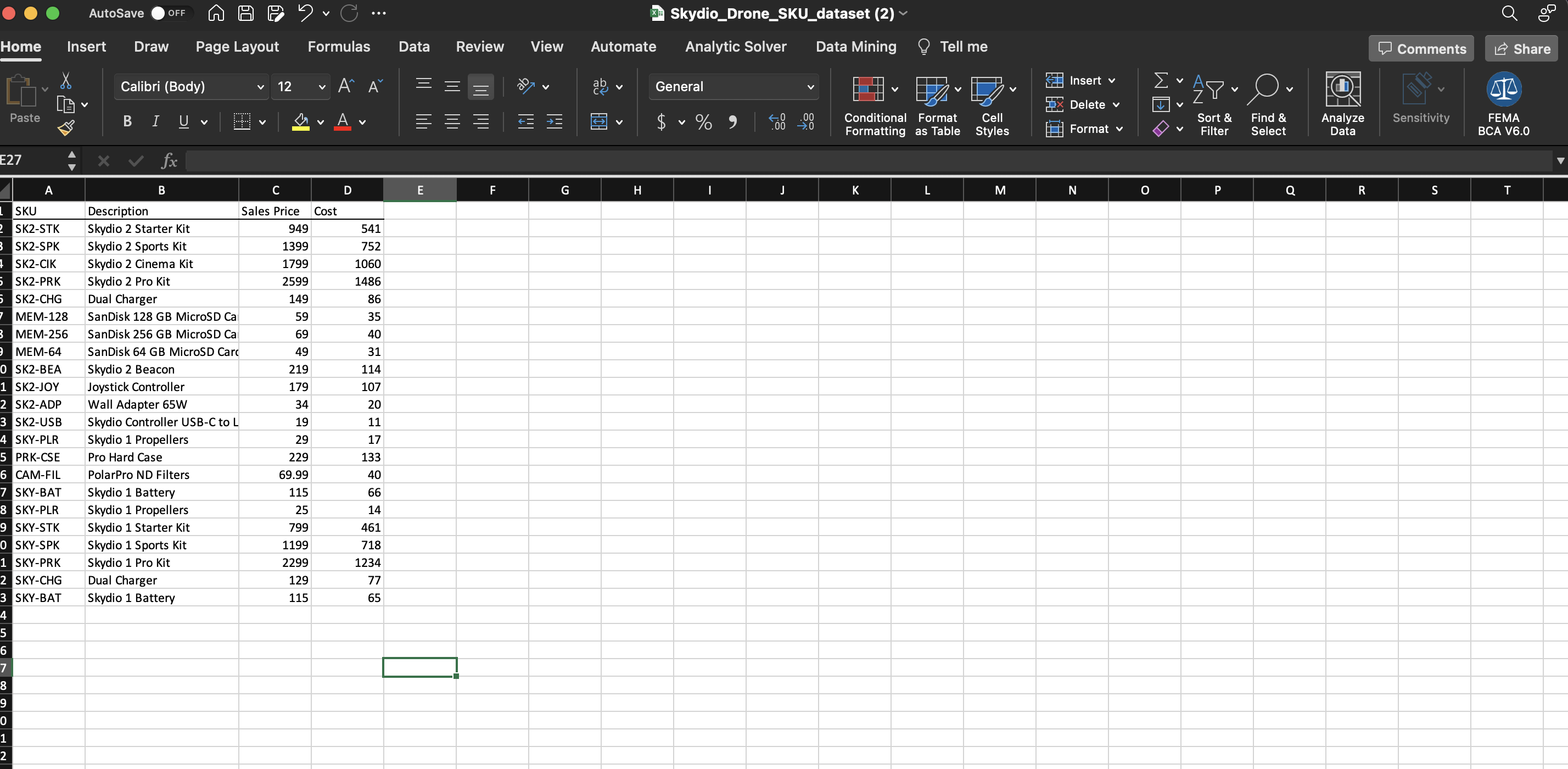The image size is (1568, 769).
Task: Select the Format Painter brush
Action: click(66, 129)
